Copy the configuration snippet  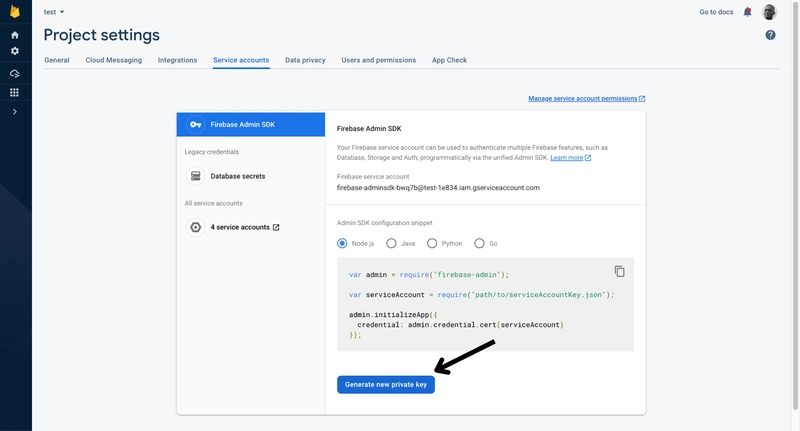[619, 271]
